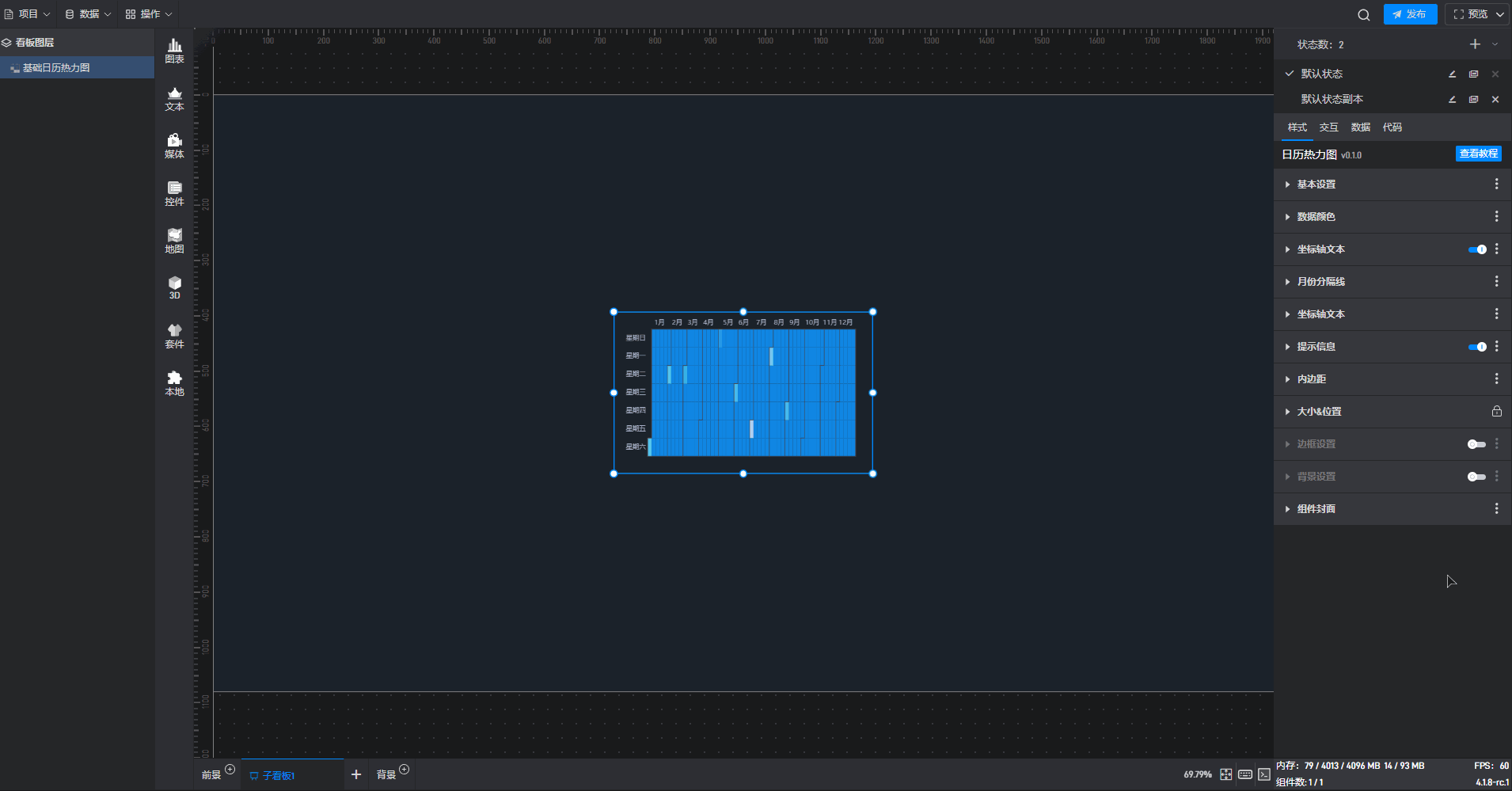Image resolution: width=1512 pixels, height=791 pixels.
Task: Click the plus icon next to 前景
Action: pyautogui.click(x=230, y=770)
